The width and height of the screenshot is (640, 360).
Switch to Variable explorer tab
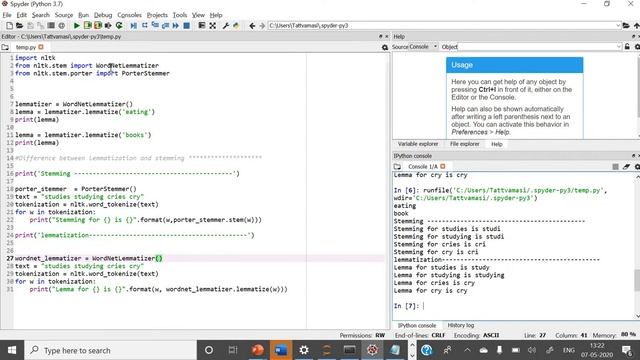click(418, 144)
